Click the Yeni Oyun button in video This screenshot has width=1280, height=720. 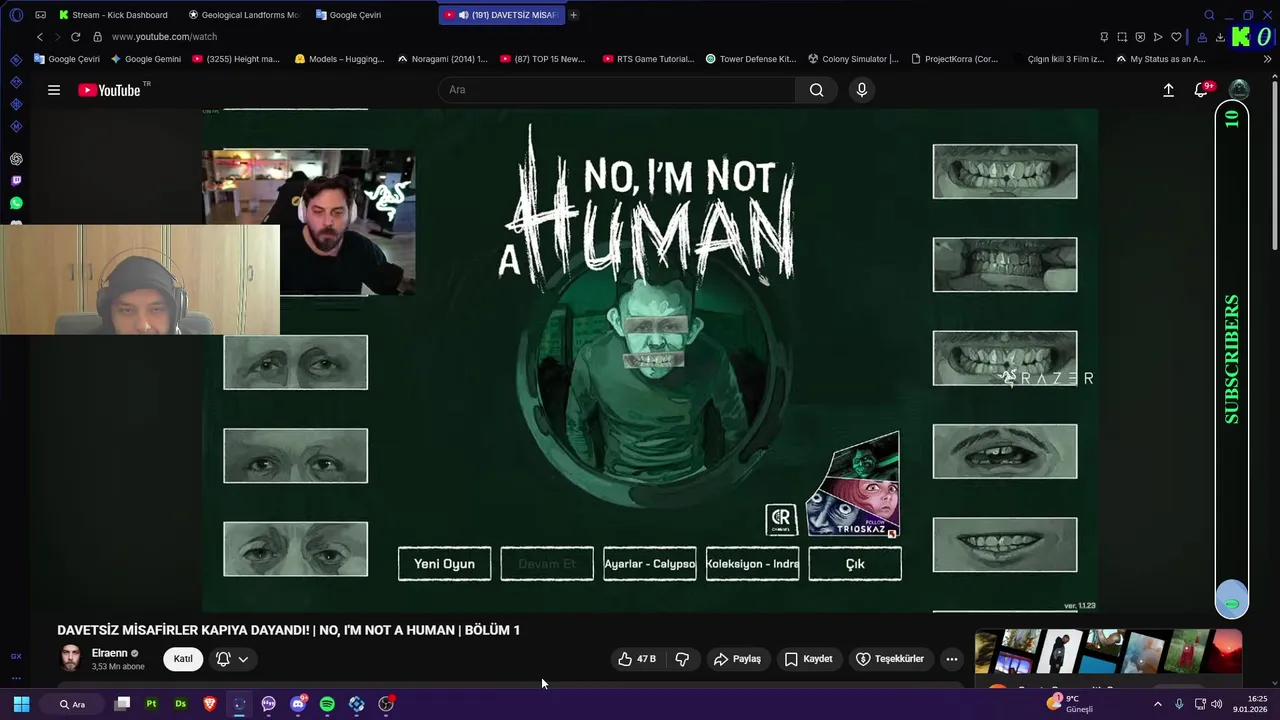pos(445,564)
